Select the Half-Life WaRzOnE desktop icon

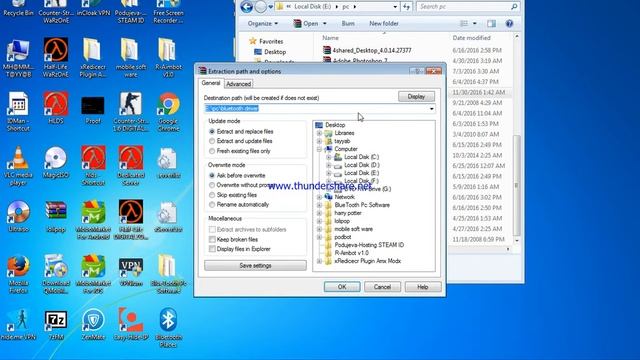(x=56, y=58)
